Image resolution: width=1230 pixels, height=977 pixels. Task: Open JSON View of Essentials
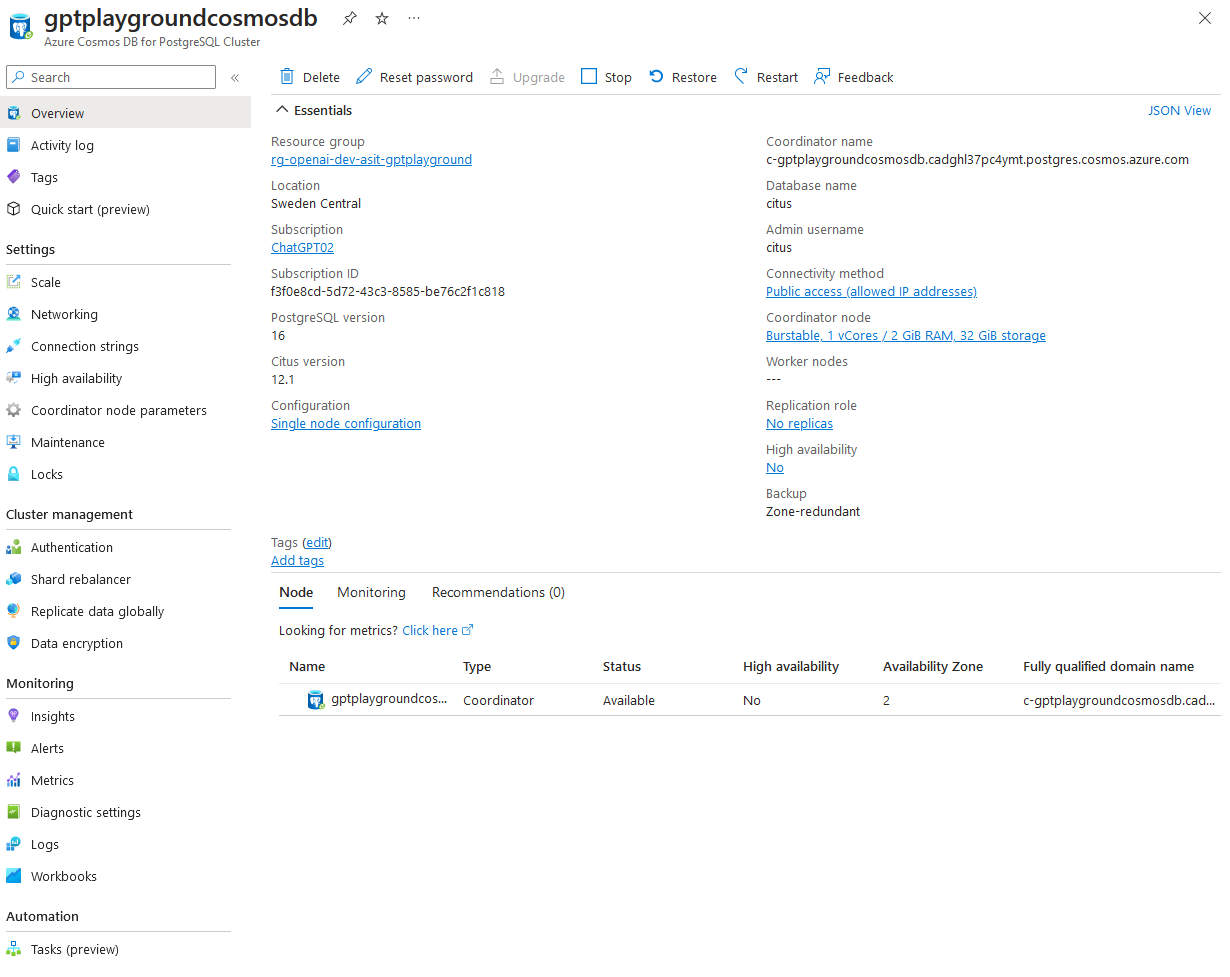point(1179,110)
